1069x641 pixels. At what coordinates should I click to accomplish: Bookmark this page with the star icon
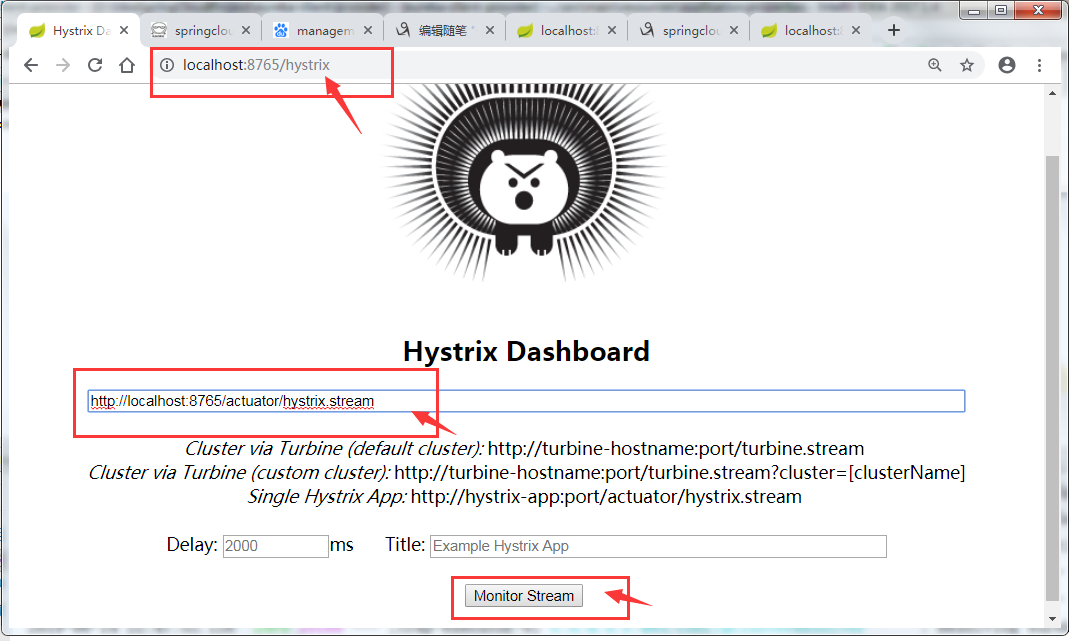point(967,65)
